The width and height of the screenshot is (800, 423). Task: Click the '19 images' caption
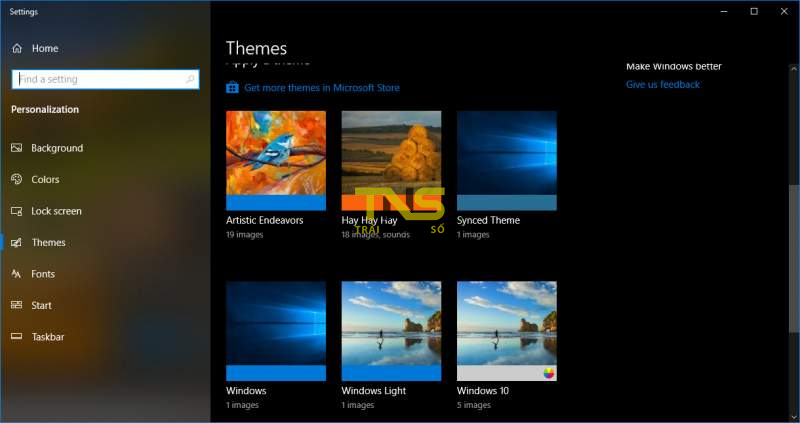pos(244,235)
